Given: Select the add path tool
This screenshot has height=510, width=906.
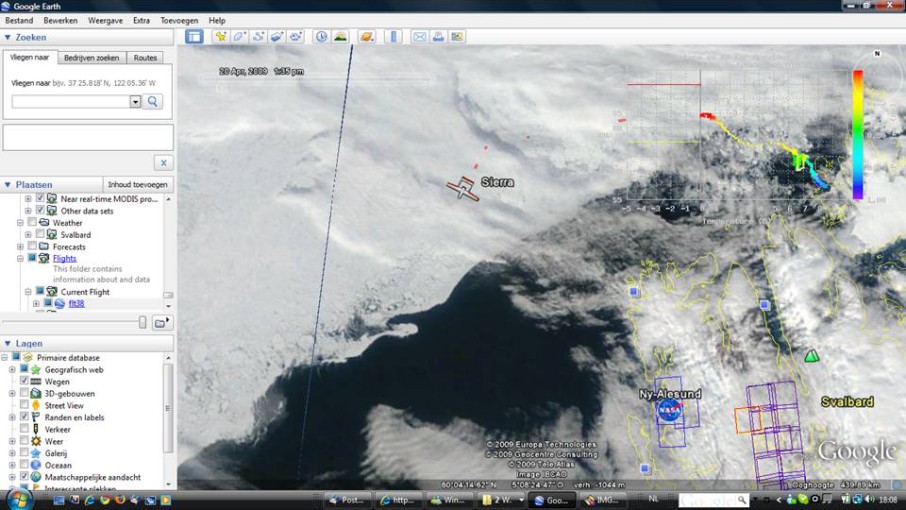Looking at the screenshot, I should click(258, 36).
